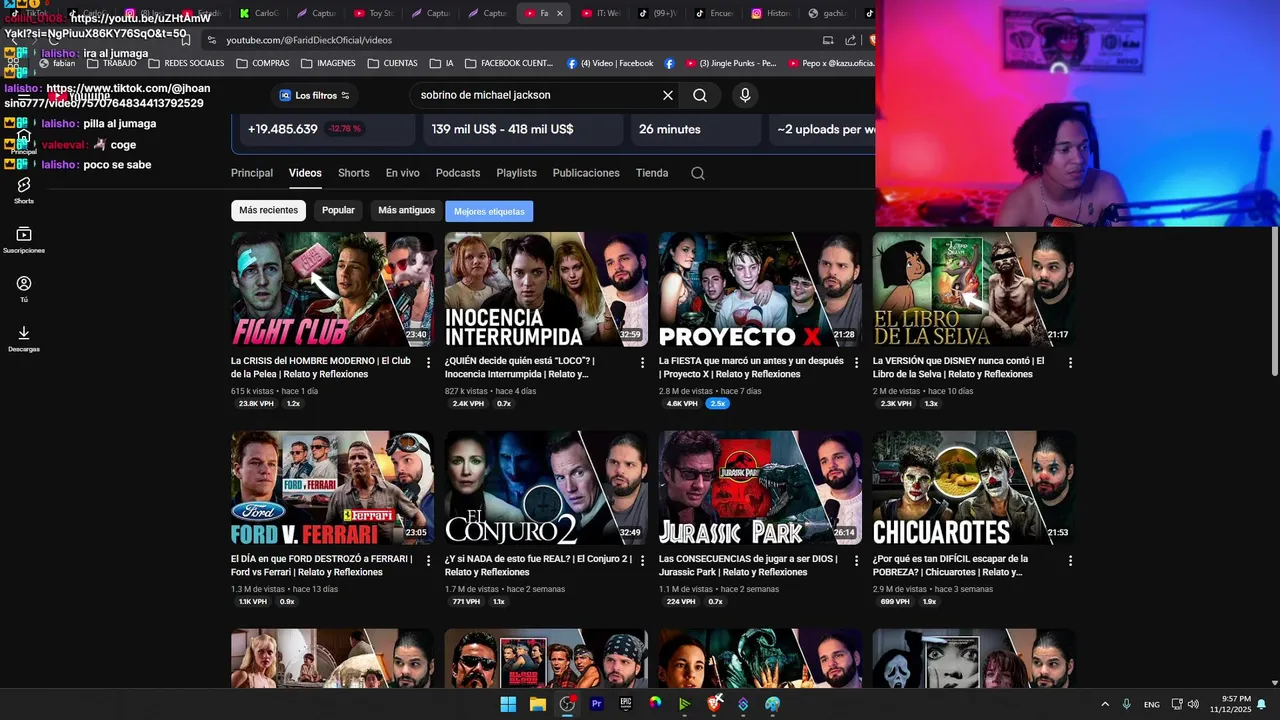Switch to the Toy Story browser tab

(374, 13)
